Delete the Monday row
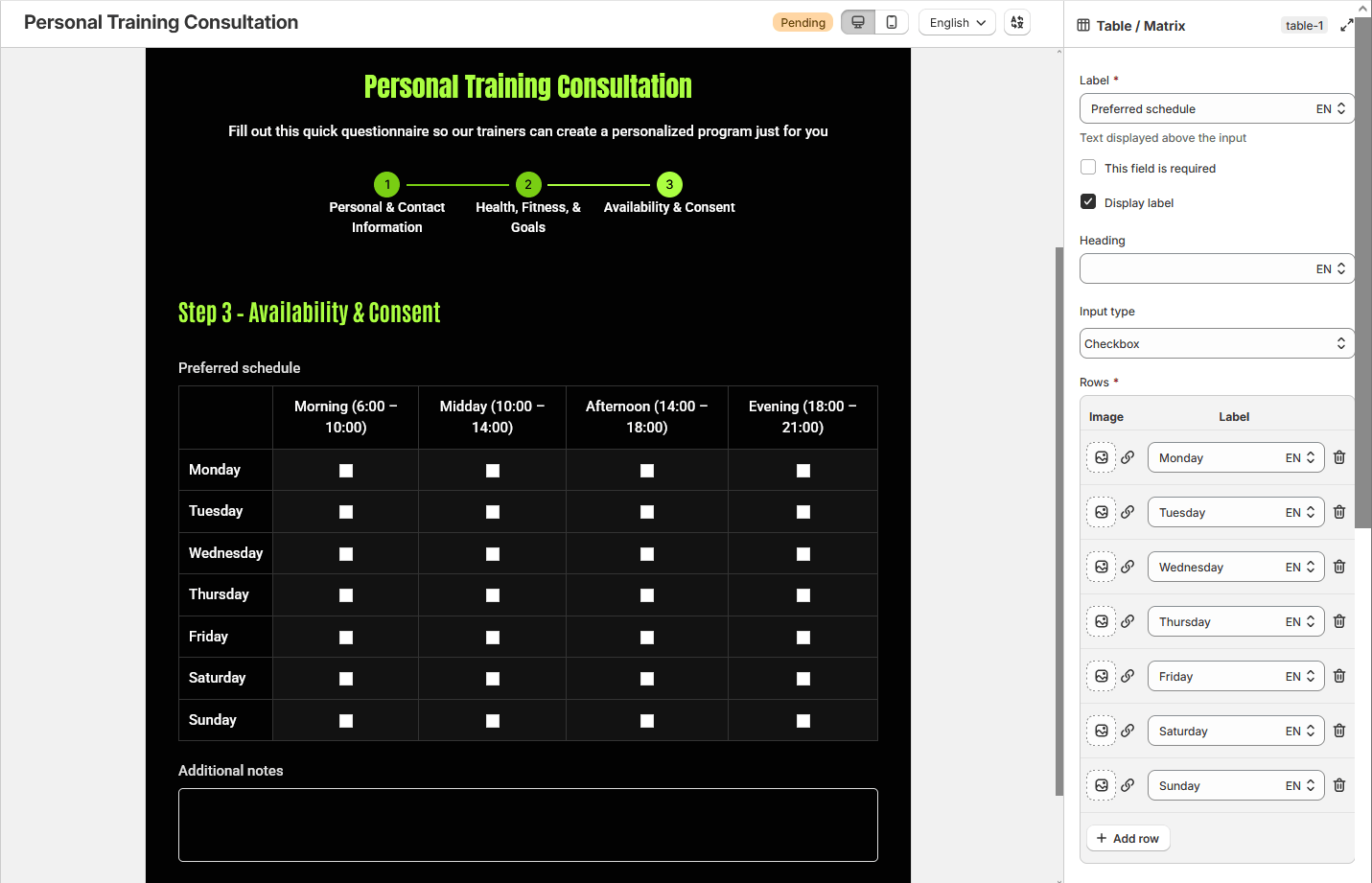The height and width of the screenshot is (883, 1372). click(x=1339, y=457)
